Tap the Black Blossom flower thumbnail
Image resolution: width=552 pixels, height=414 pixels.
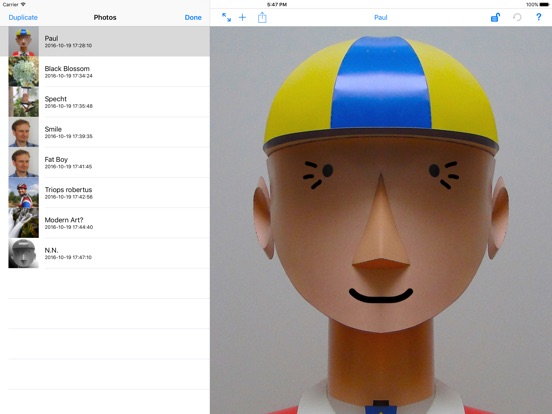tap(24, 71)
